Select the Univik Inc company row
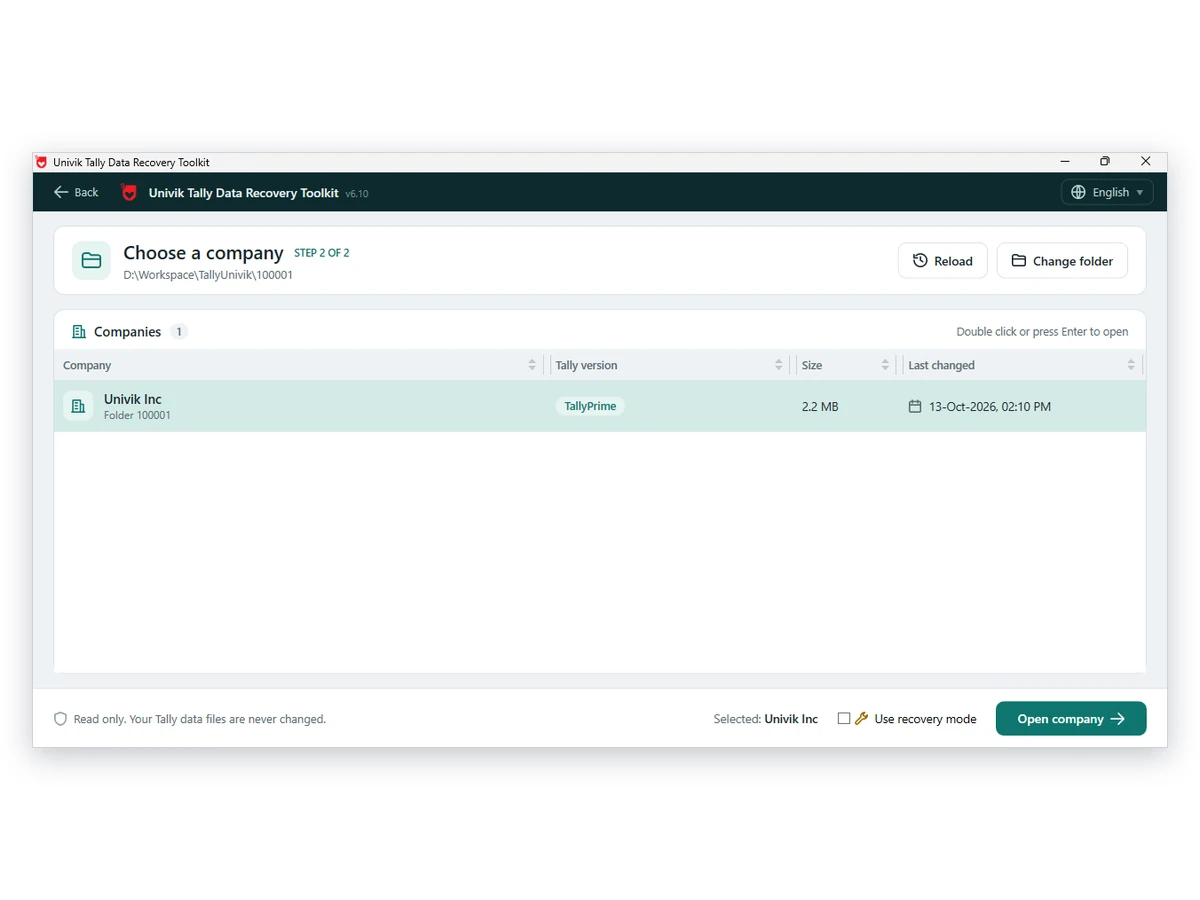The width and height of the screenshot is (1200, 900). tap(600, 406)
